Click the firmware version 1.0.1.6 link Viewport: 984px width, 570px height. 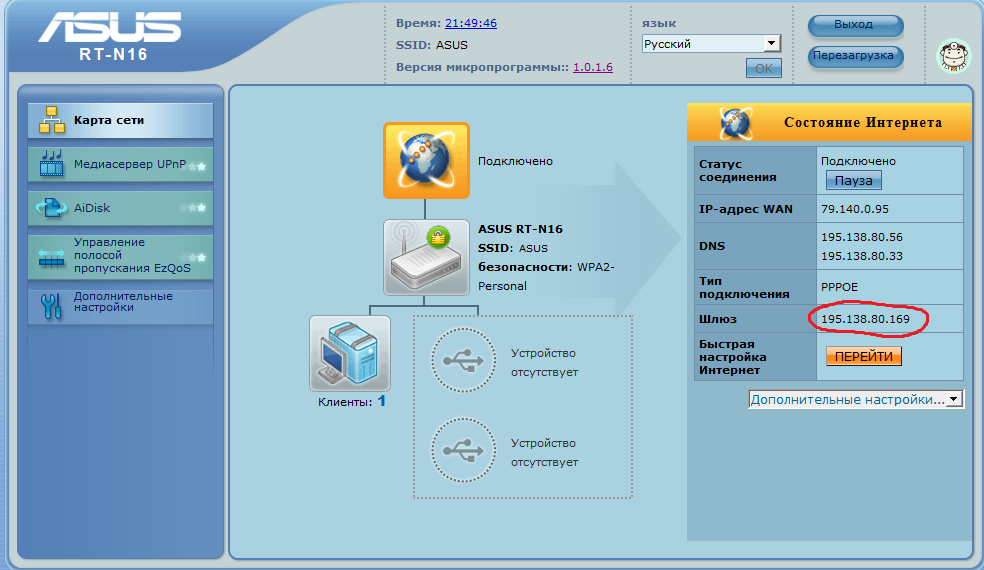click(592, 67)
